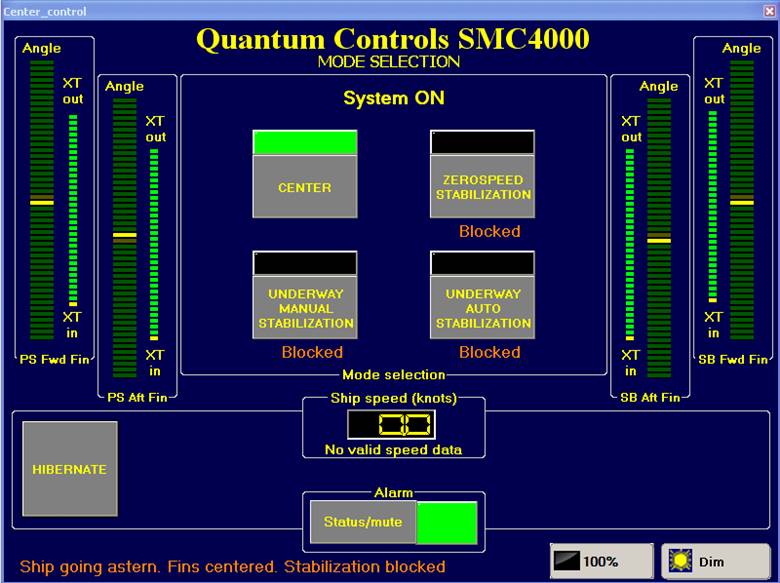780x583 pixels.
Task: Click the black Zerospeed Stabilization indicator
Action: [483, 143]
